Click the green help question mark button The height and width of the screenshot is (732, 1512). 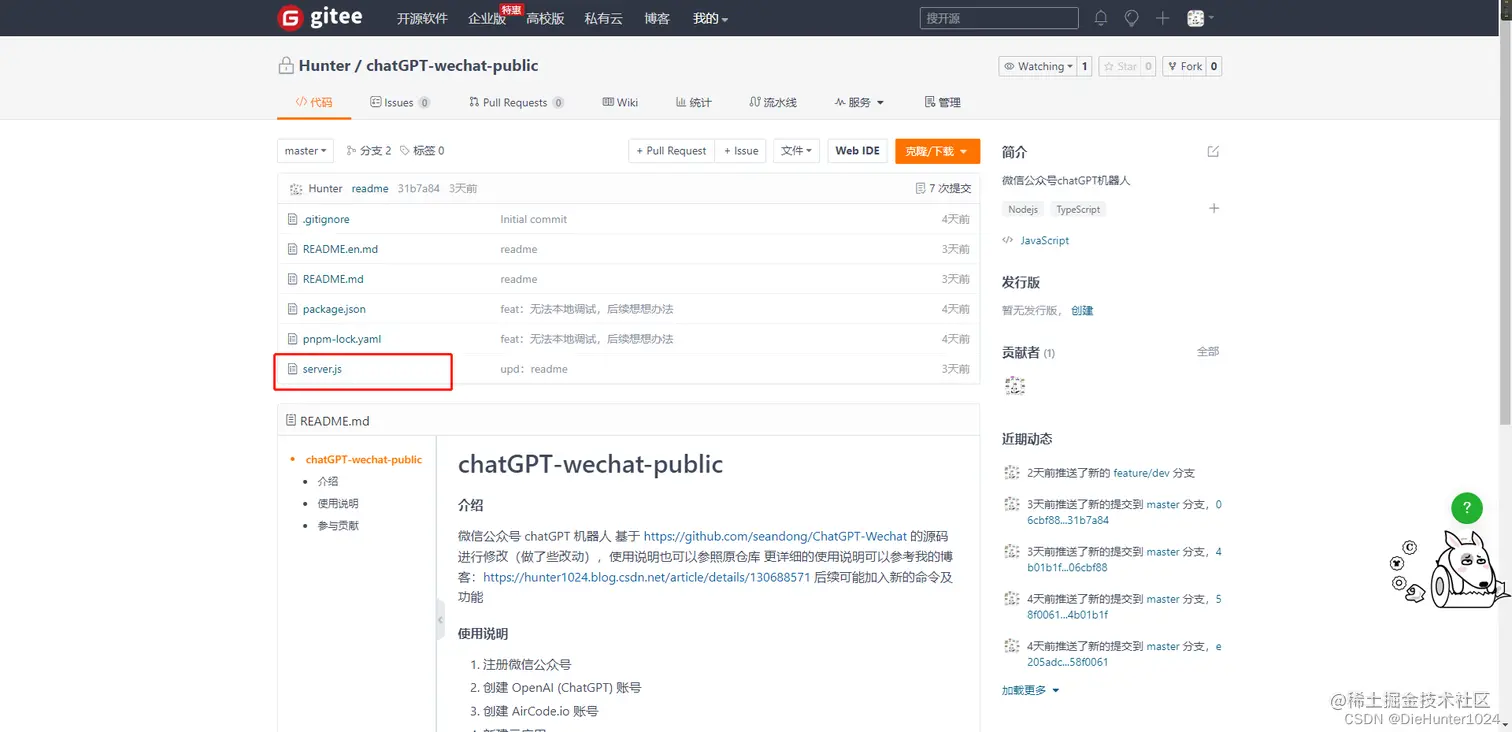tap(1466, 508)
